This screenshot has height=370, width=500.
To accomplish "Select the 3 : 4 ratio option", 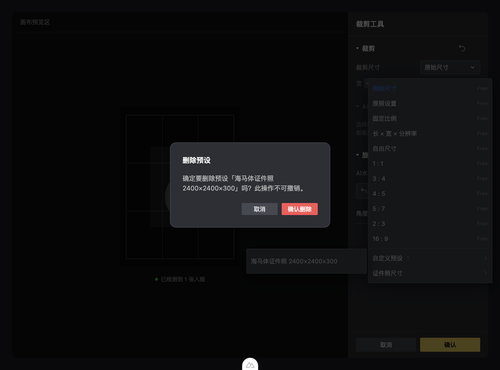I will [x=430, y=178].
